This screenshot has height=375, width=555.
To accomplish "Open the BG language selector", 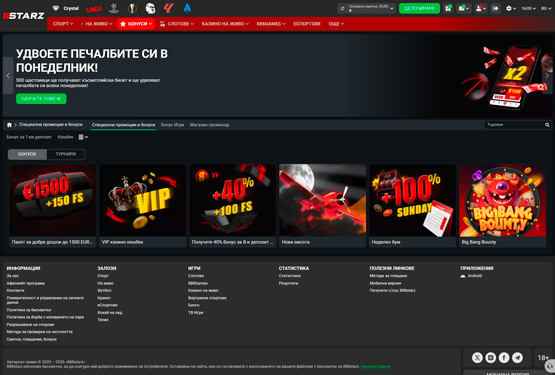I will click(x=546, y=8).
